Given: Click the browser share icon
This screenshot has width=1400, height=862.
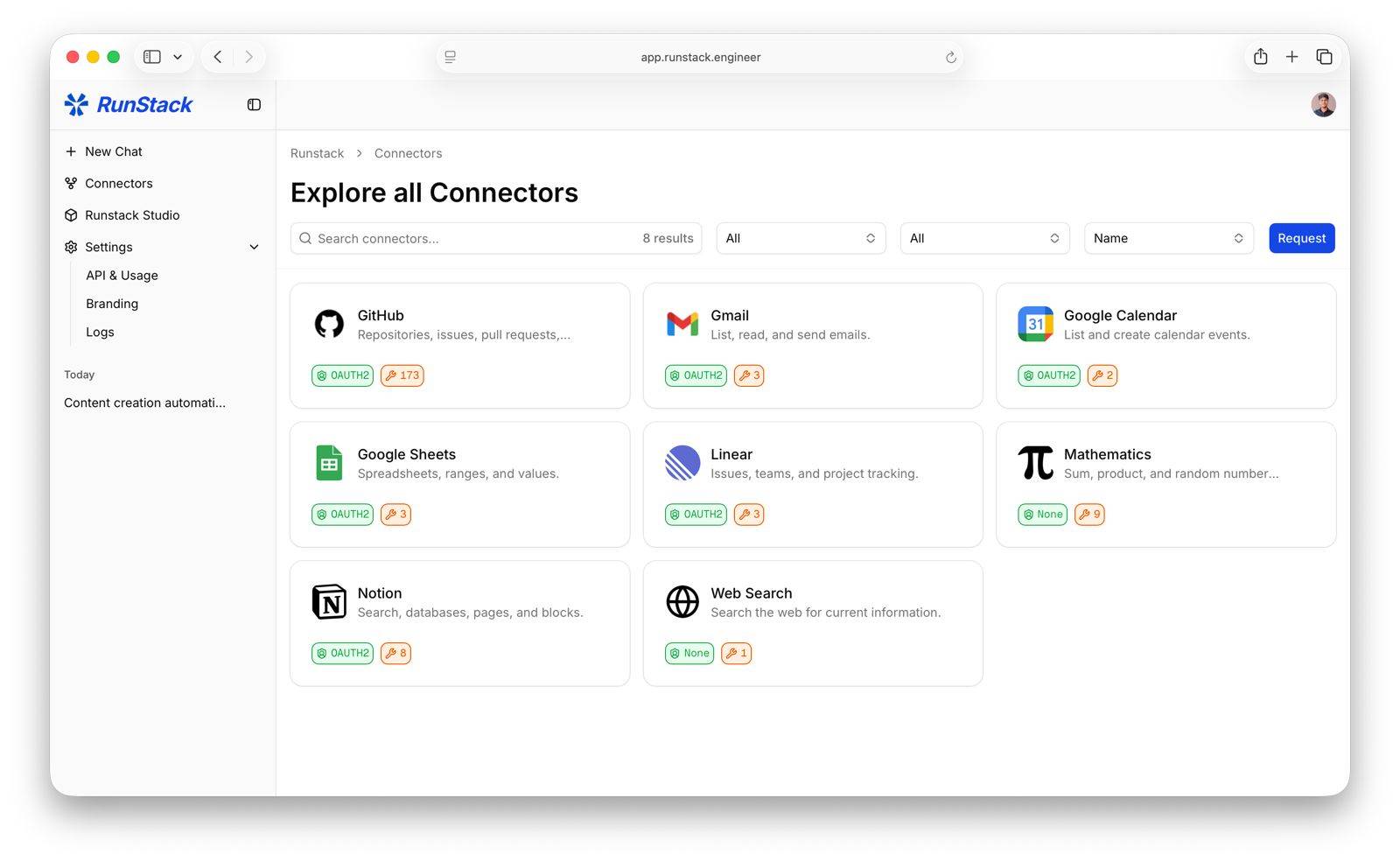Looking at the screenshot, I should [x=1260, y=57].
